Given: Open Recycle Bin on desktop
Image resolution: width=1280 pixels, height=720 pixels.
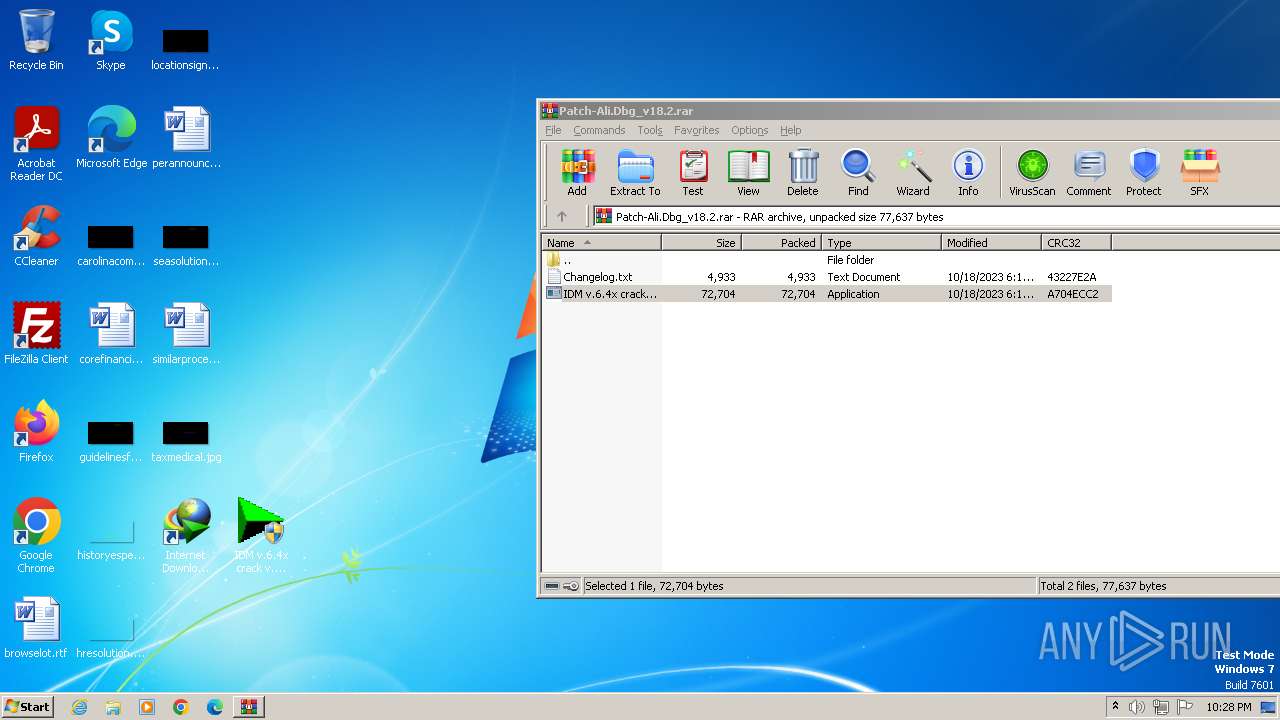Looking at the screenshot, I should click(x=36, y=40).
